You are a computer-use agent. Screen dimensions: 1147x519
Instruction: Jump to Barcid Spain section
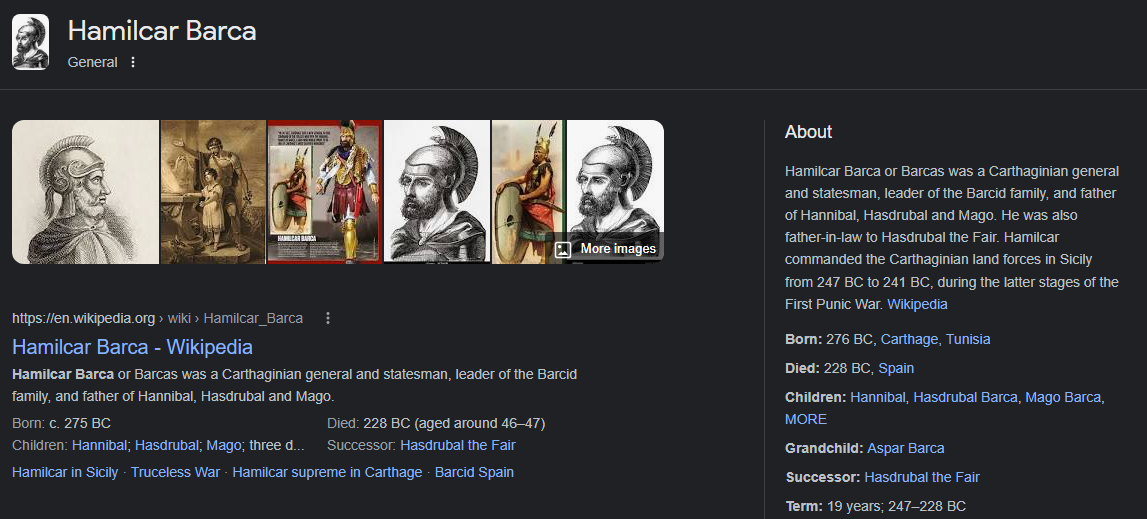(474, 472)
